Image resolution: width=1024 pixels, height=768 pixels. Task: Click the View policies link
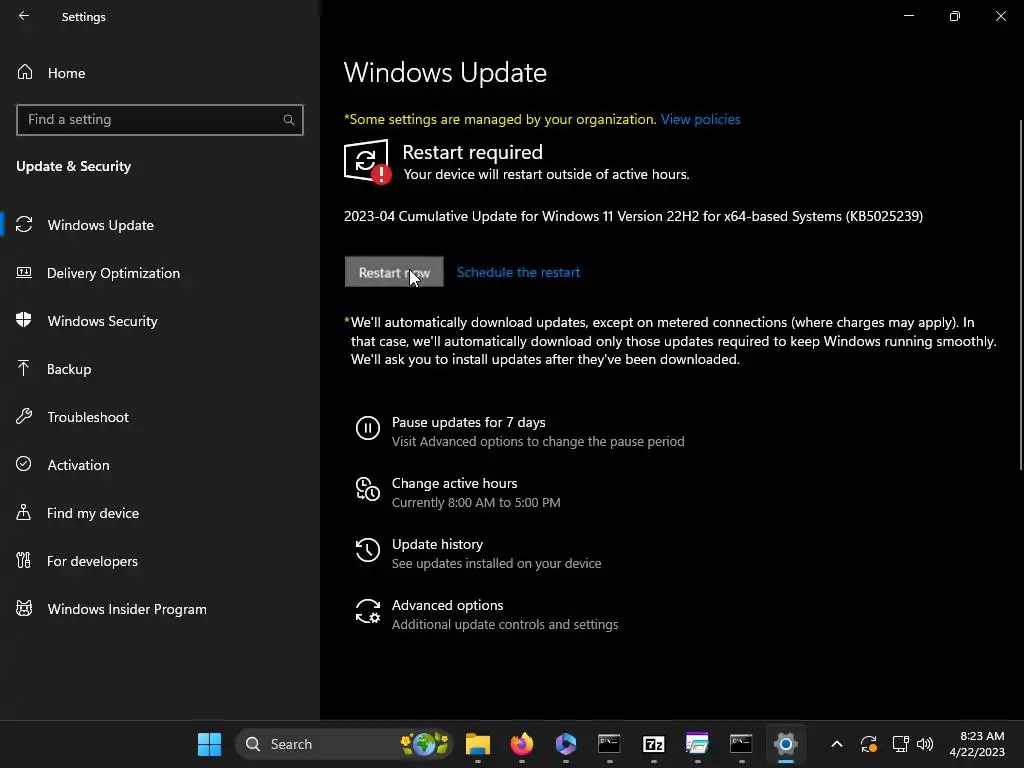[700, 120]
